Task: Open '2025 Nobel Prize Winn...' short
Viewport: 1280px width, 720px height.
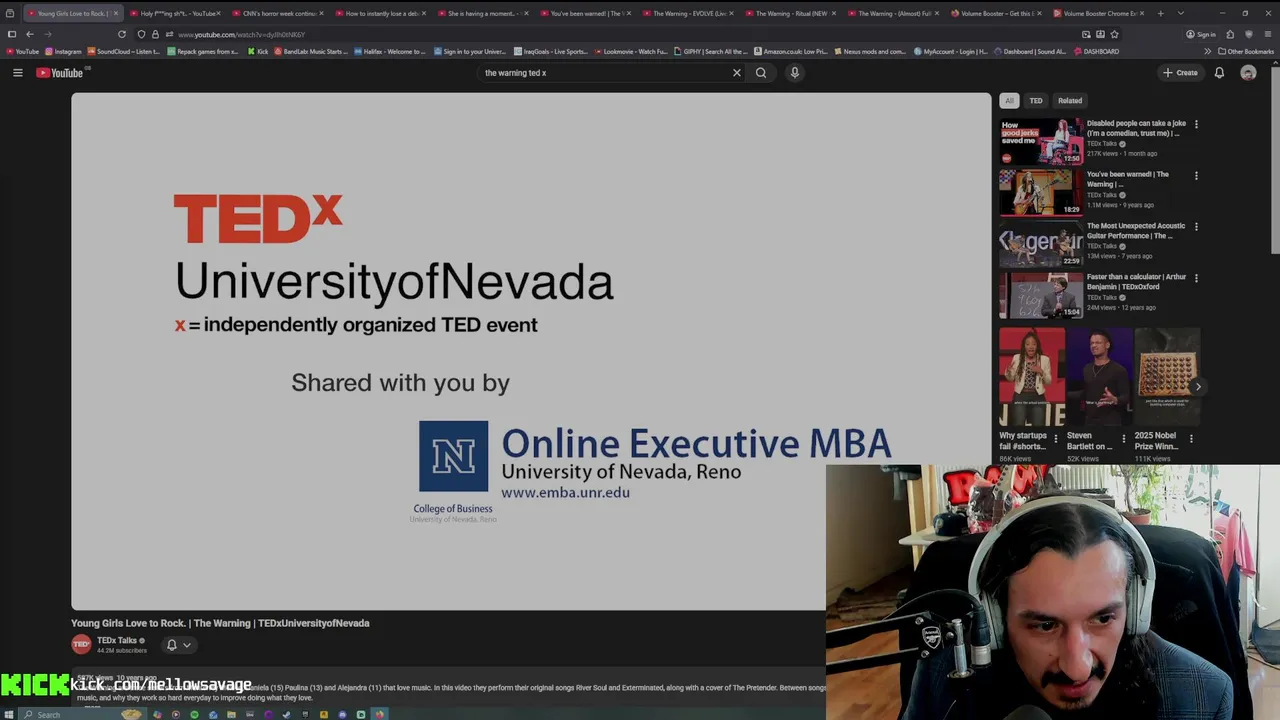Action: tap(1167, 378)
